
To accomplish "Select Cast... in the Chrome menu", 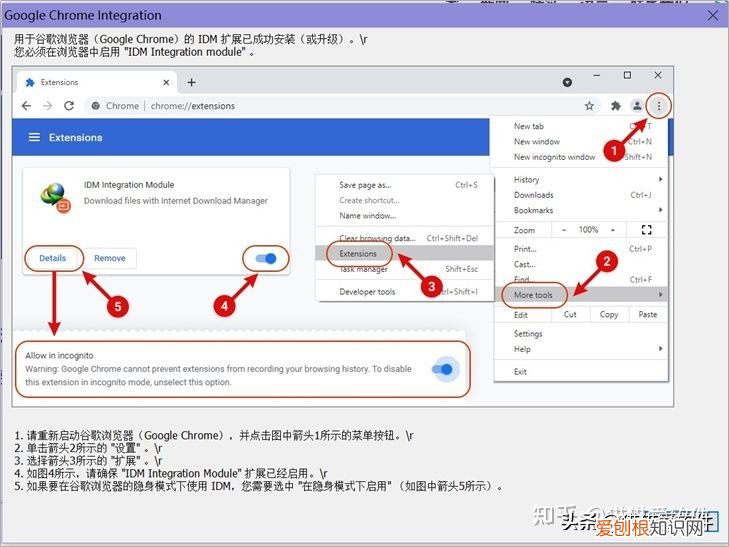I will pyautogui.click(x=580, y=264).
